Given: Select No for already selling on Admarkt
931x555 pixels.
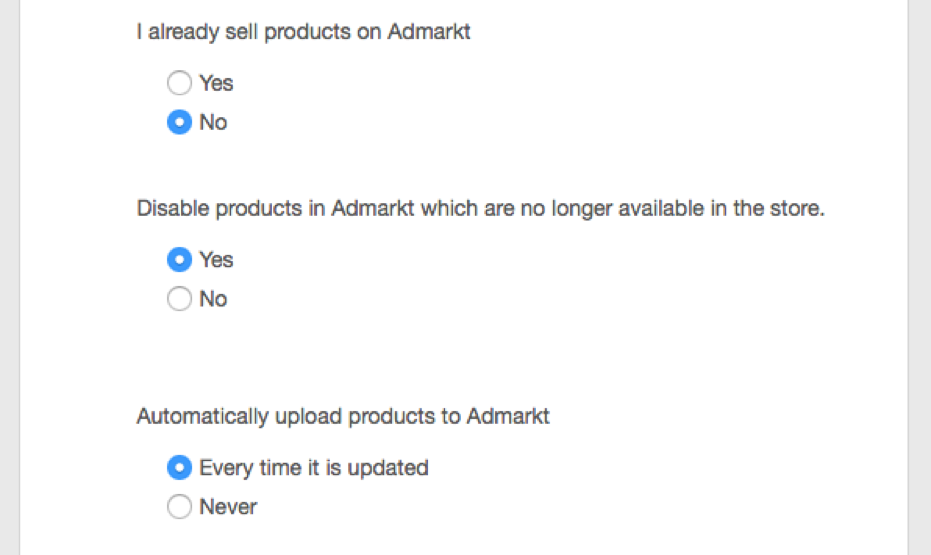Looking at the screenshot, I should [179, 123].
